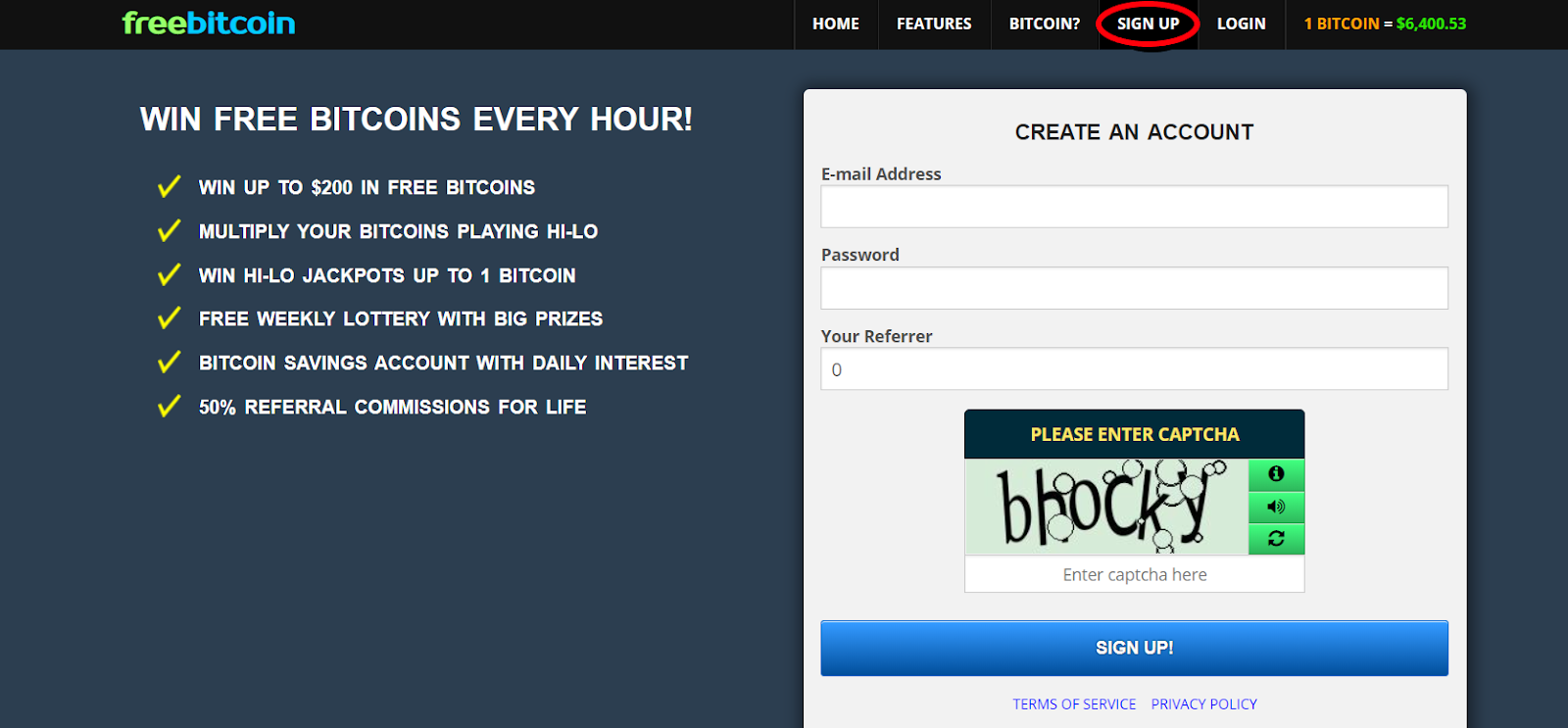Click the Enter captcha here field

tap(1134, 574)
